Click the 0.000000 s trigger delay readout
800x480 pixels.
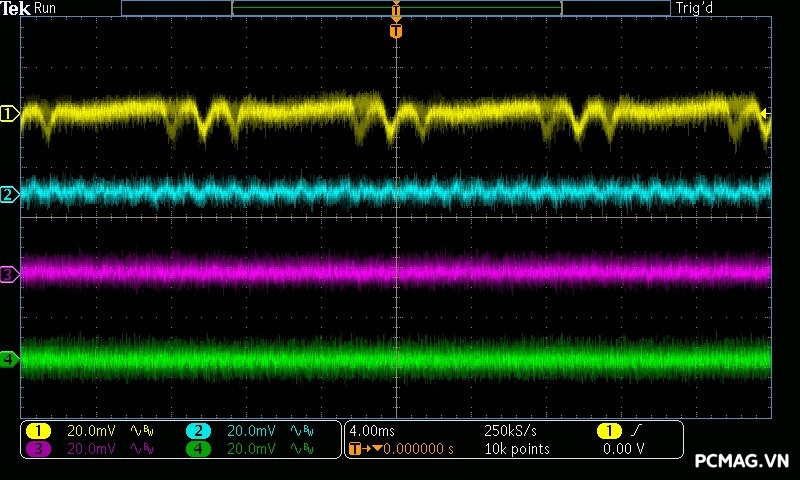click(x=419, y=449)
